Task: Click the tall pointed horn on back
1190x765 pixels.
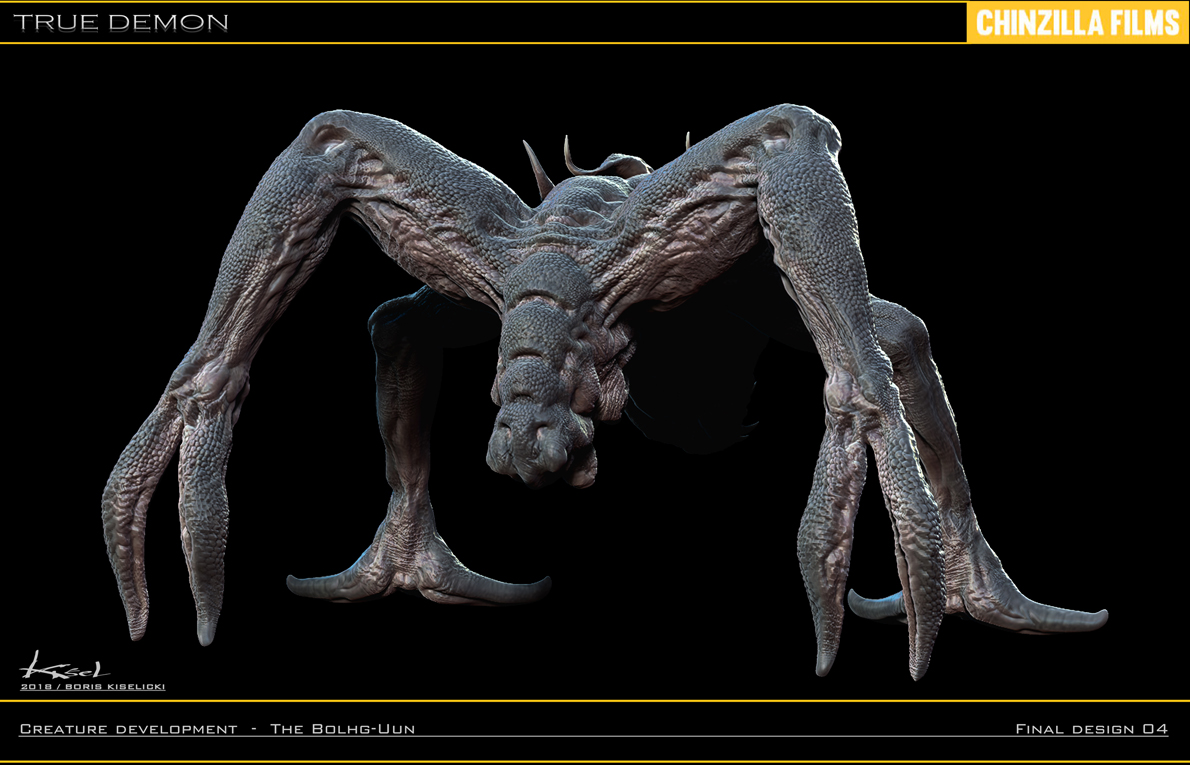Action: click(537, 168)
